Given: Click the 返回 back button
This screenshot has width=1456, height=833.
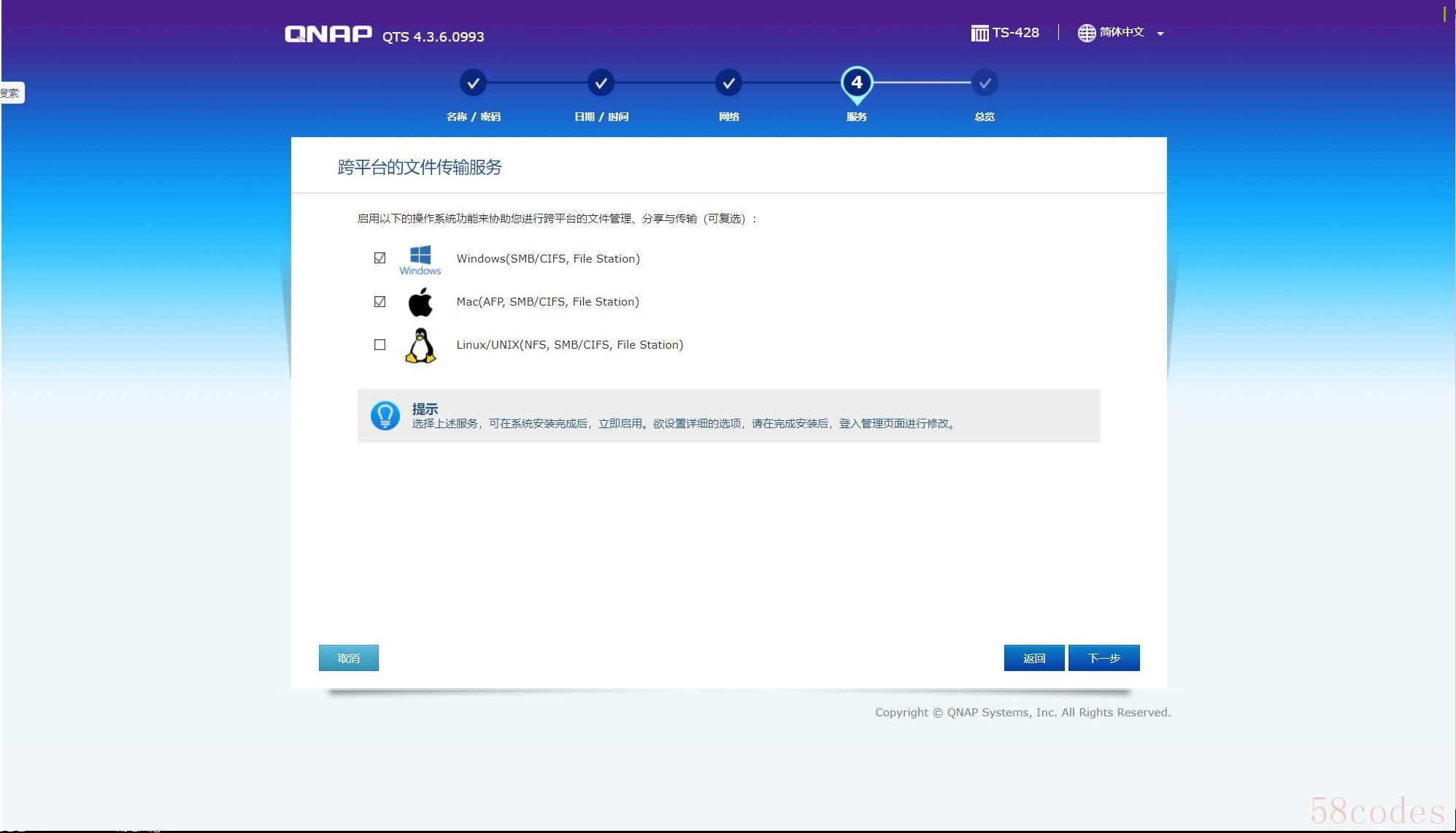Looking at the screenshot, I should tap(1033, 658).
